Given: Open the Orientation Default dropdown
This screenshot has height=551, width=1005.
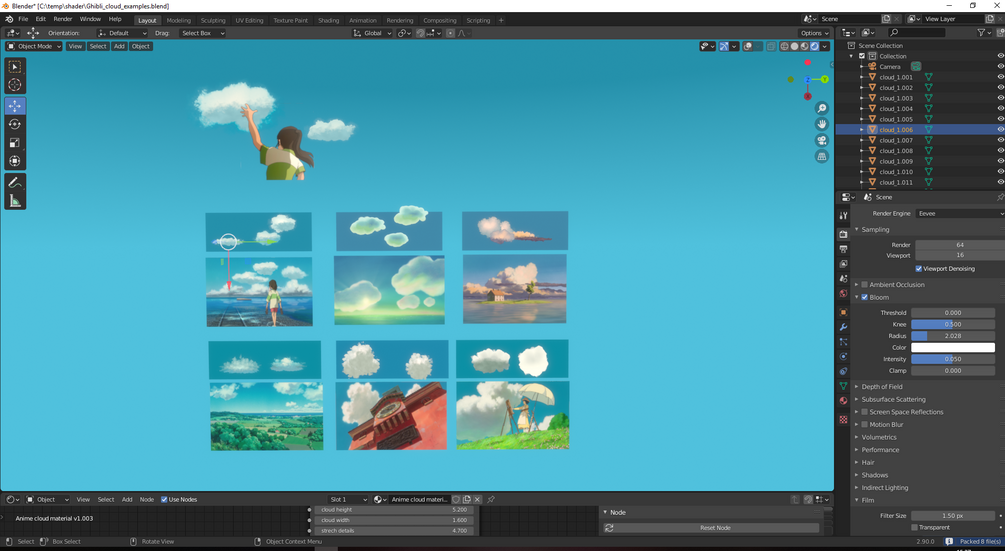Looking at the screenshot, I should [x=122, y=33].
